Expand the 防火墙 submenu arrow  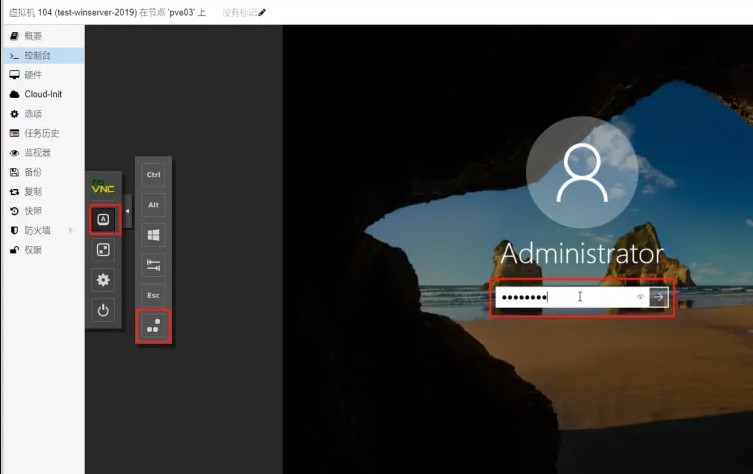71,231
